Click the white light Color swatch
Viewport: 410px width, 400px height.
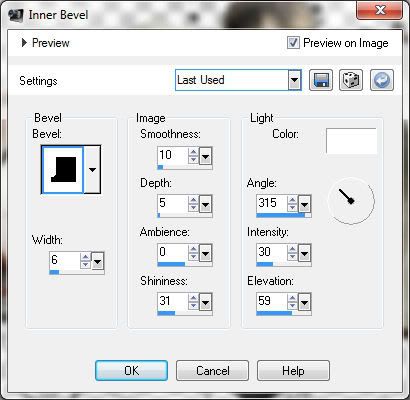(351, 141)
